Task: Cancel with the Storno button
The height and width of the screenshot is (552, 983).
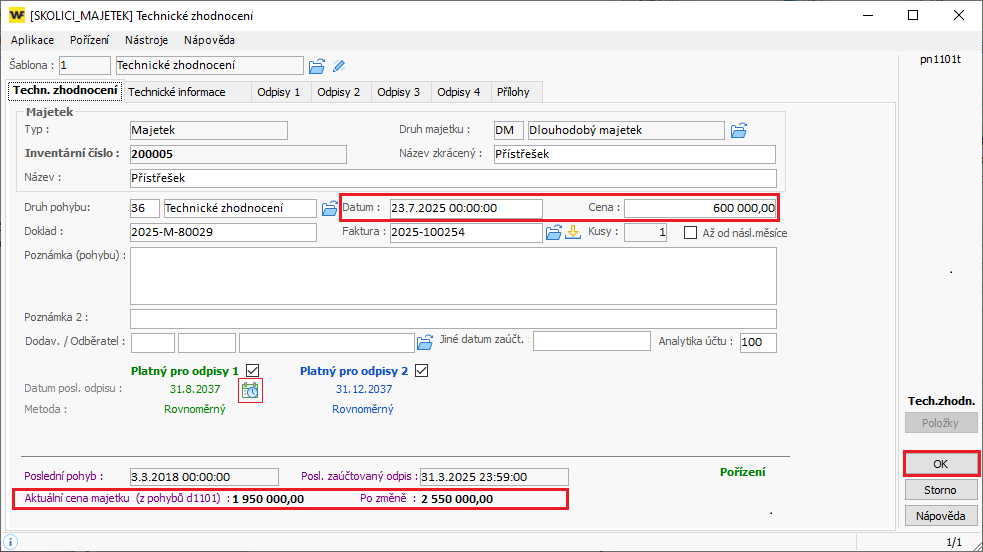Action: (x=940, y=490)
